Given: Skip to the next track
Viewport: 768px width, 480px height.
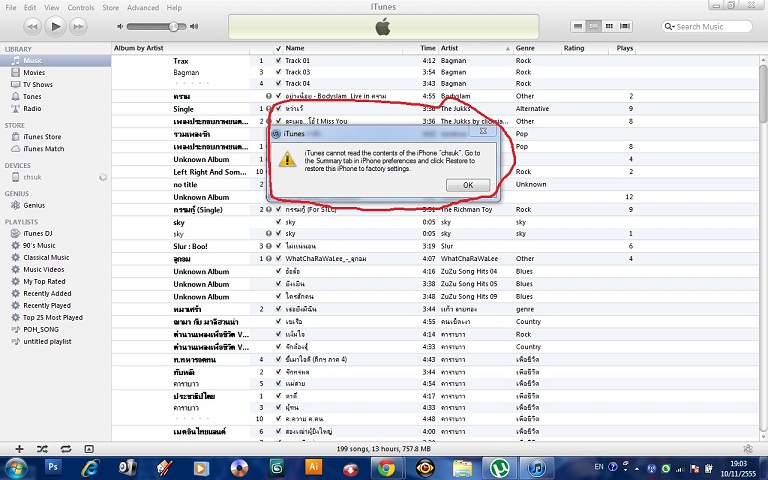Looking at the screenshot, I should (78, 26).
